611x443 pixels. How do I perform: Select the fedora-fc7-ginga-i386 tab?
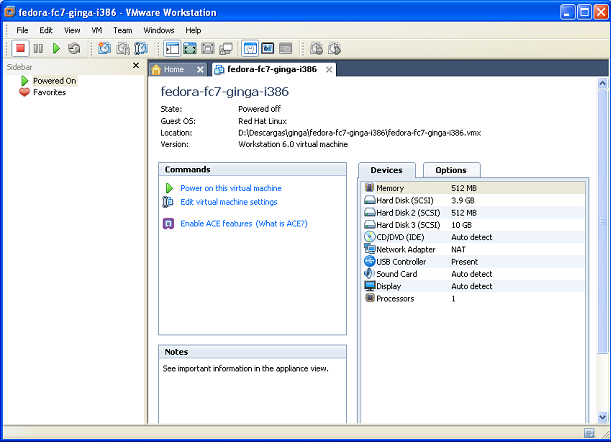[272, 69]
